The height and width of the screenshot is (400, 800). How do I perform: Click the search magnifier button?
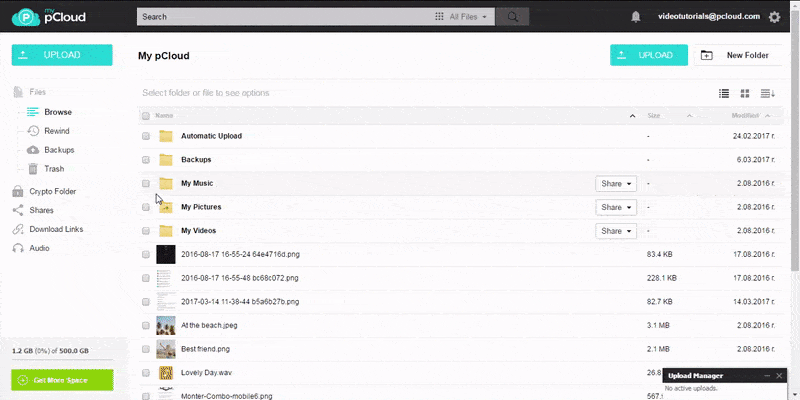pos(513,17)
